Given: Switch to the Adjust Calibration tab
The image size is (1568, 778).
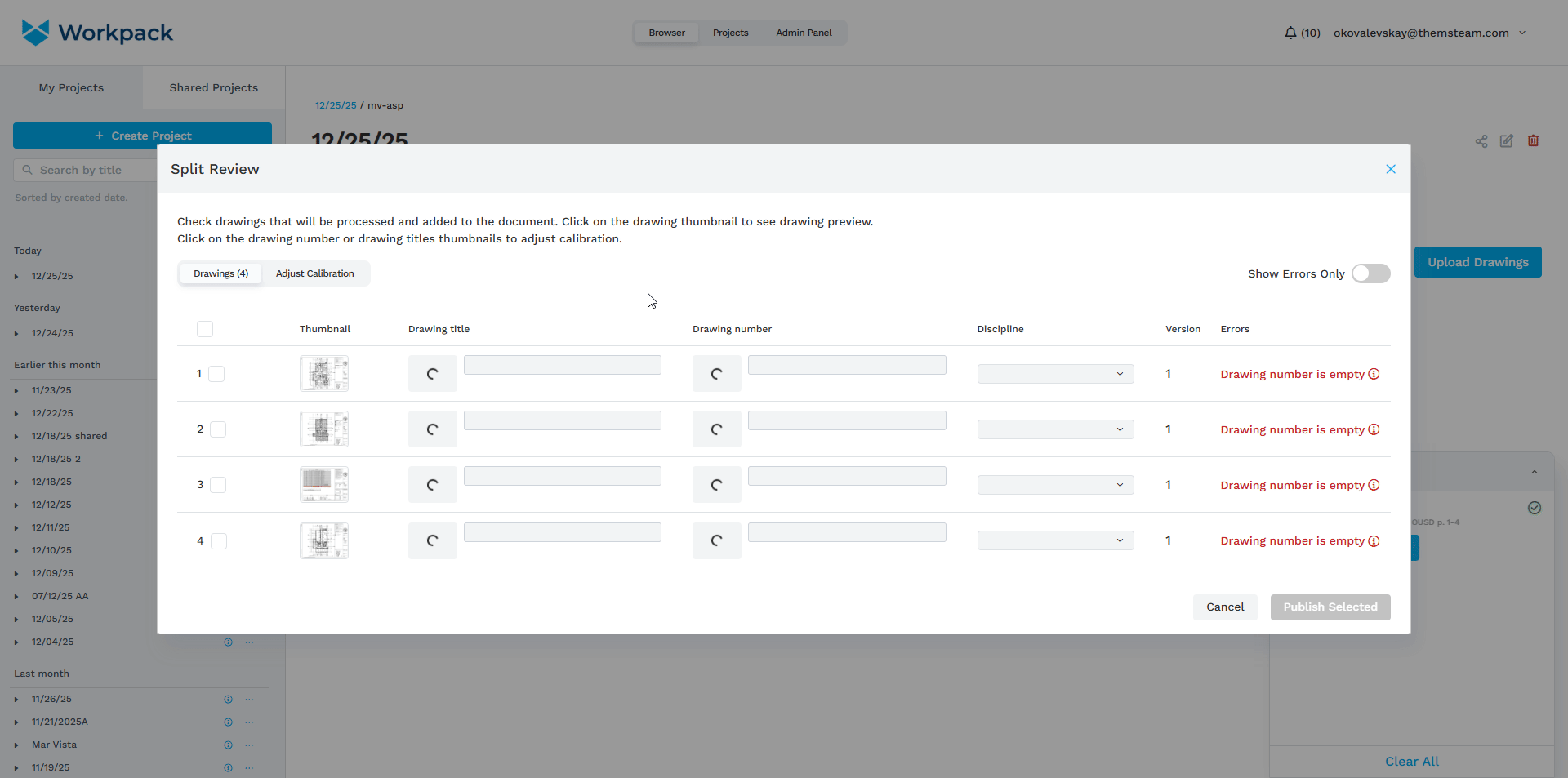Looking at the screenshot, I should point(314,273).
